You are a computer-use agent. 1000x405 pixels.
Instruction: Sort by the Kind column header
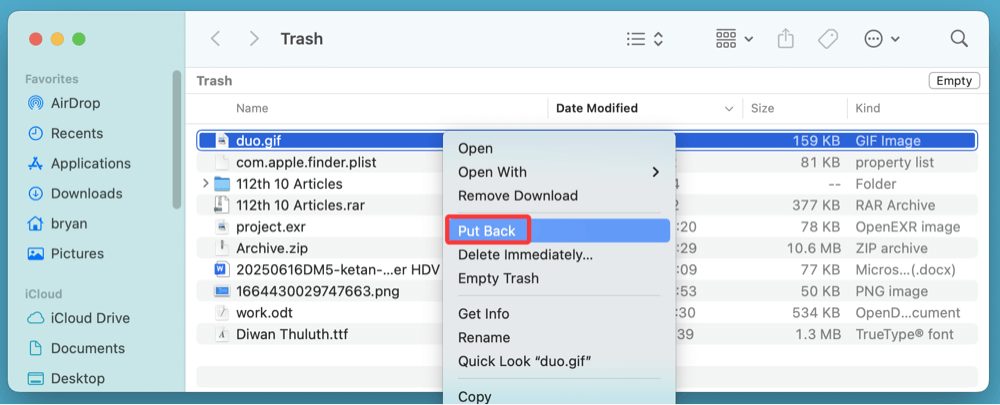point(867,108)
